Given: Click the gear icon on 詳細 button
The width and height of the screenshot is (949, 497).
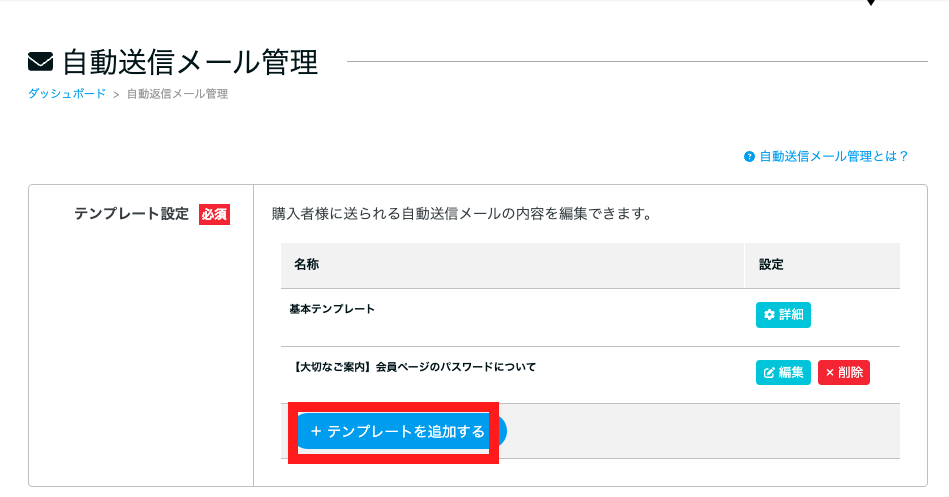Looking at the screenshot, I should [x=769, y=315].
